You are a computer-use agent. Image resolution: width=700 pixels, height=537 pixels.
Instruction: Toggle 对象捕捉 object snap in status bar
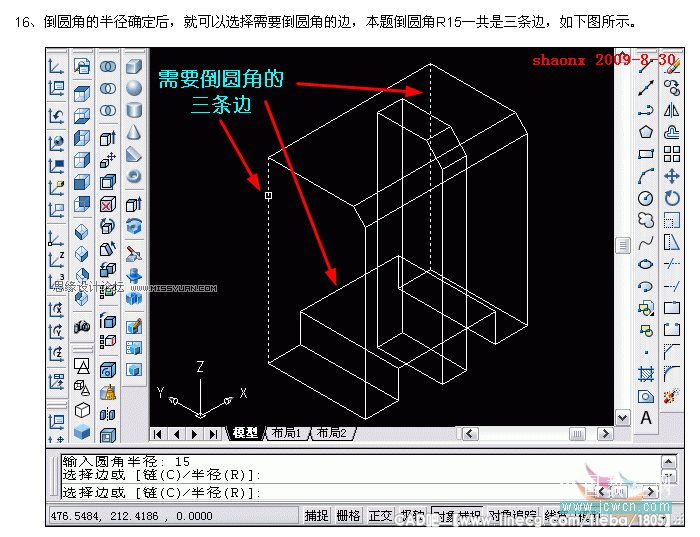point(457,516)
